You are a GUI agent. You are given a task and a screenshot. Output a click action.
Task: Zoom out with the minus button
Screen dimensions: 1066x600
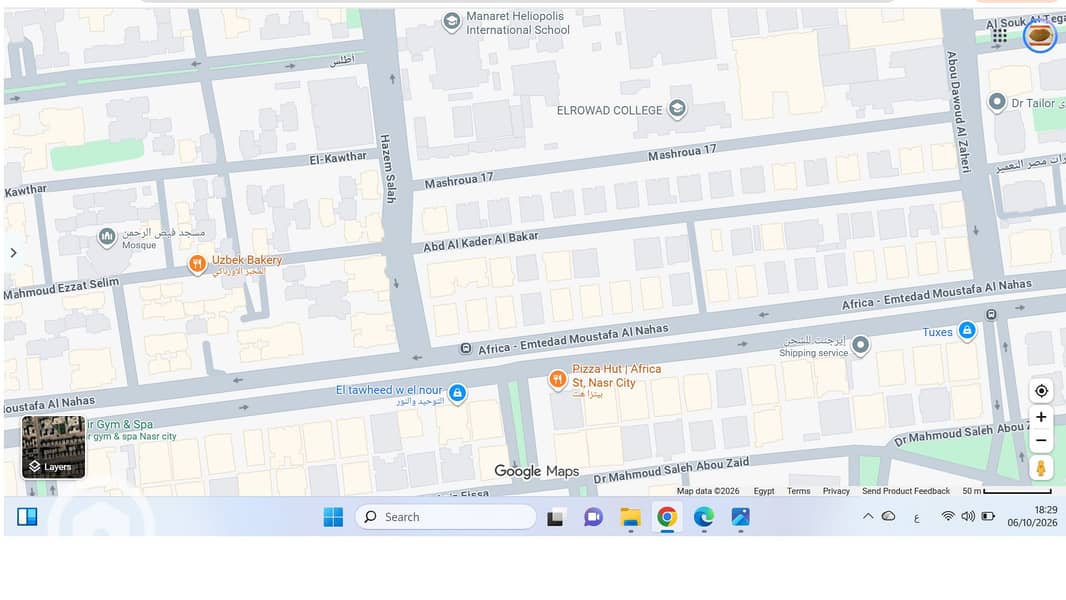point(1041,440)
